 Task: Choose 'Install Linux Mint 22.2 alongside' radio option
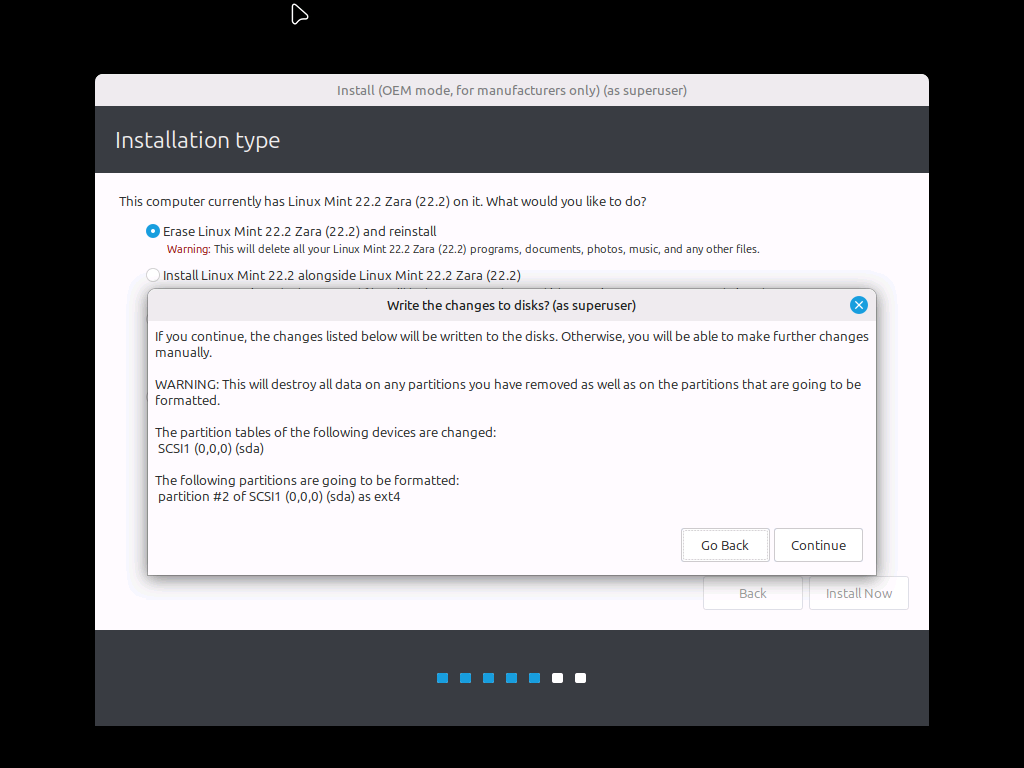(x=153, y=275)
